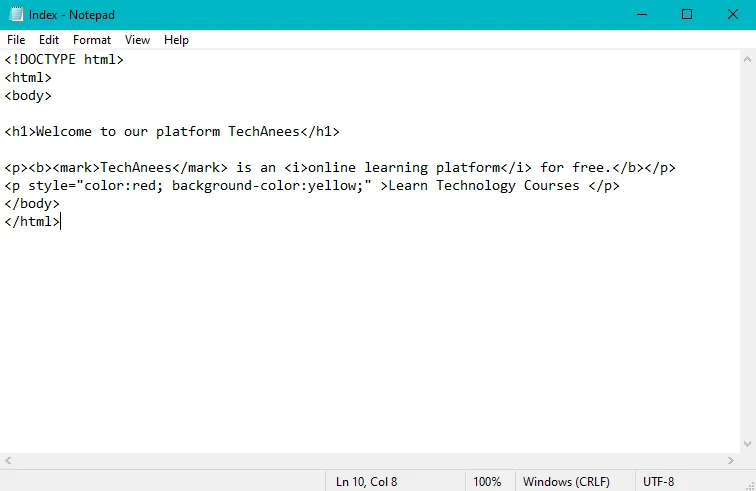The width and height of the screenshot is (756, 491).
Task: Click the opening <html> tag line
Action: (x=28, y=77)
